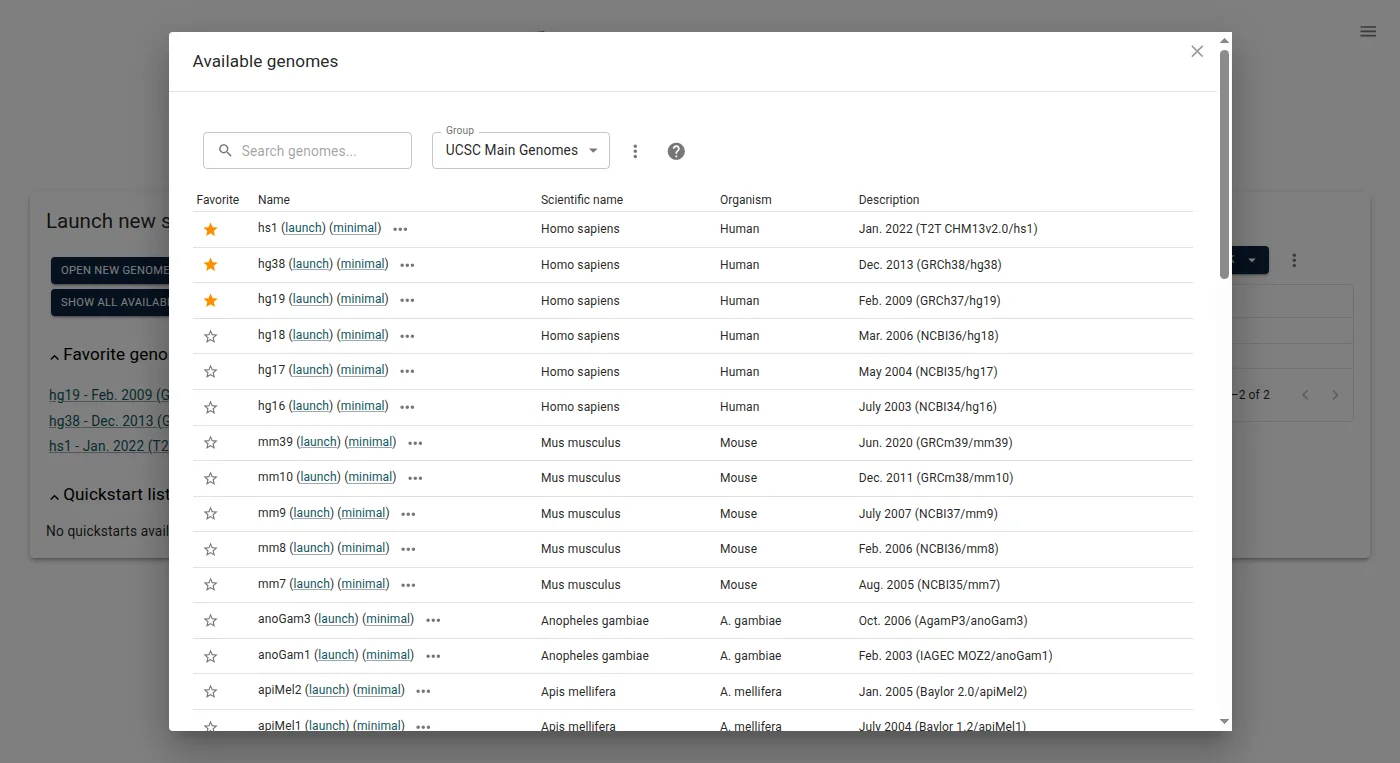Open hs1 - Jan. 2022 favorite link

click(x=108, y=446)
